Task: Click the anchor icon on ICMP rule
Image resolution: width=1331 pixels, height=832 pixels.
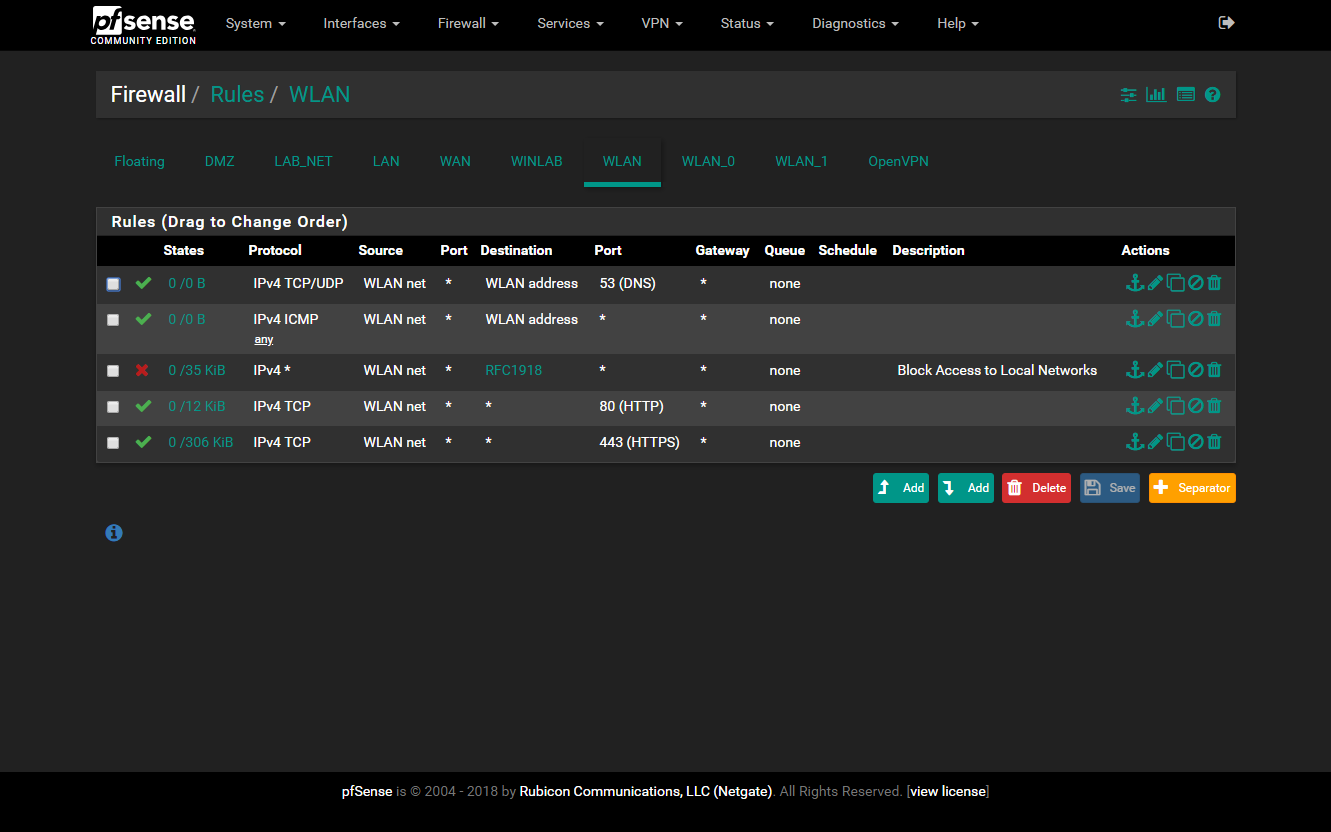Action: [x=1134, y=319]
